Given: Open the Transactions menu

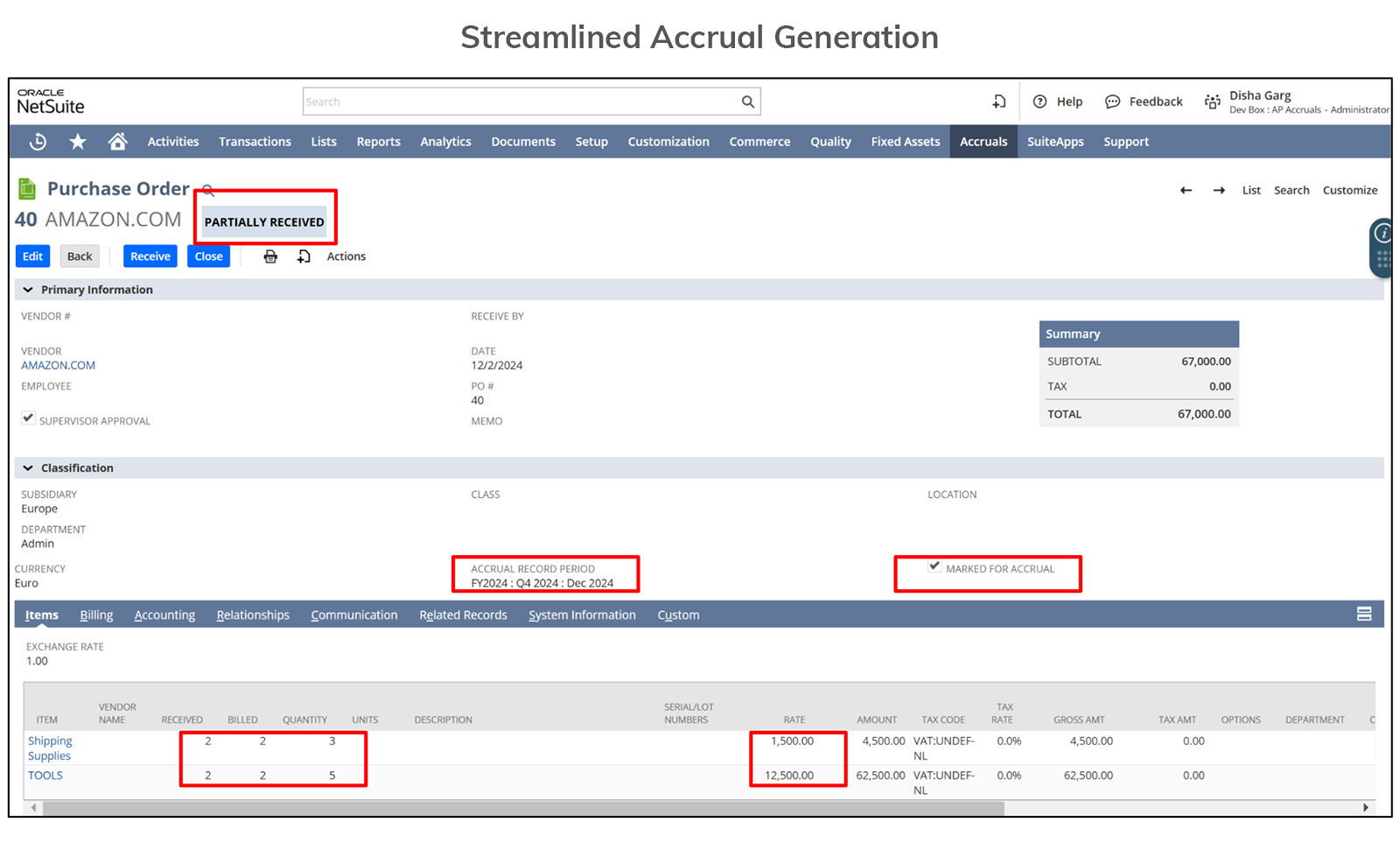Looking at the screenshot, I should click(255, 142).
